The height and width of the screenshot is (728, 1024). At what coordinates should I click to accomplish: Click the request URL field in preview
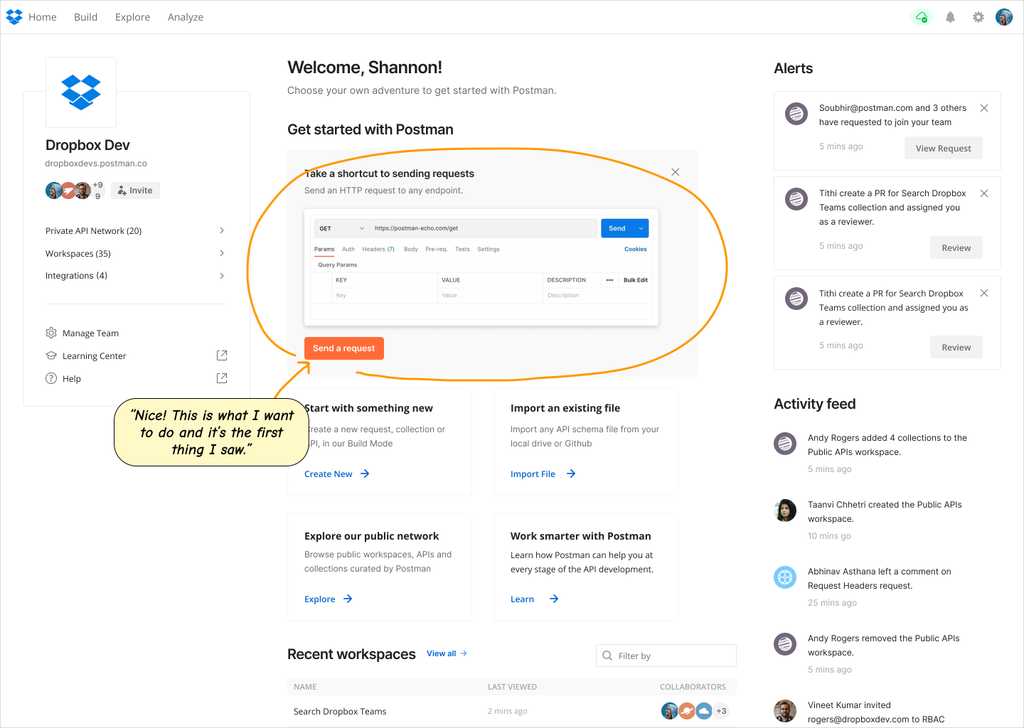click(x=483, y=229)
